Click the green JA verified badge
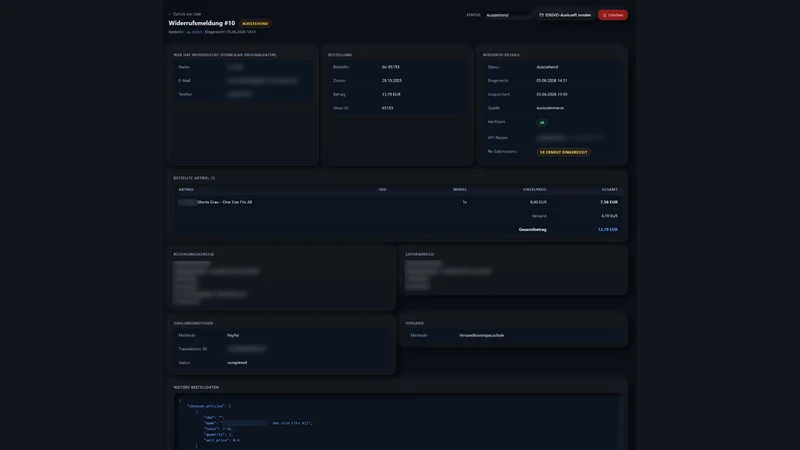The width and height of the screenshot is (800, 450). [542, 122]
